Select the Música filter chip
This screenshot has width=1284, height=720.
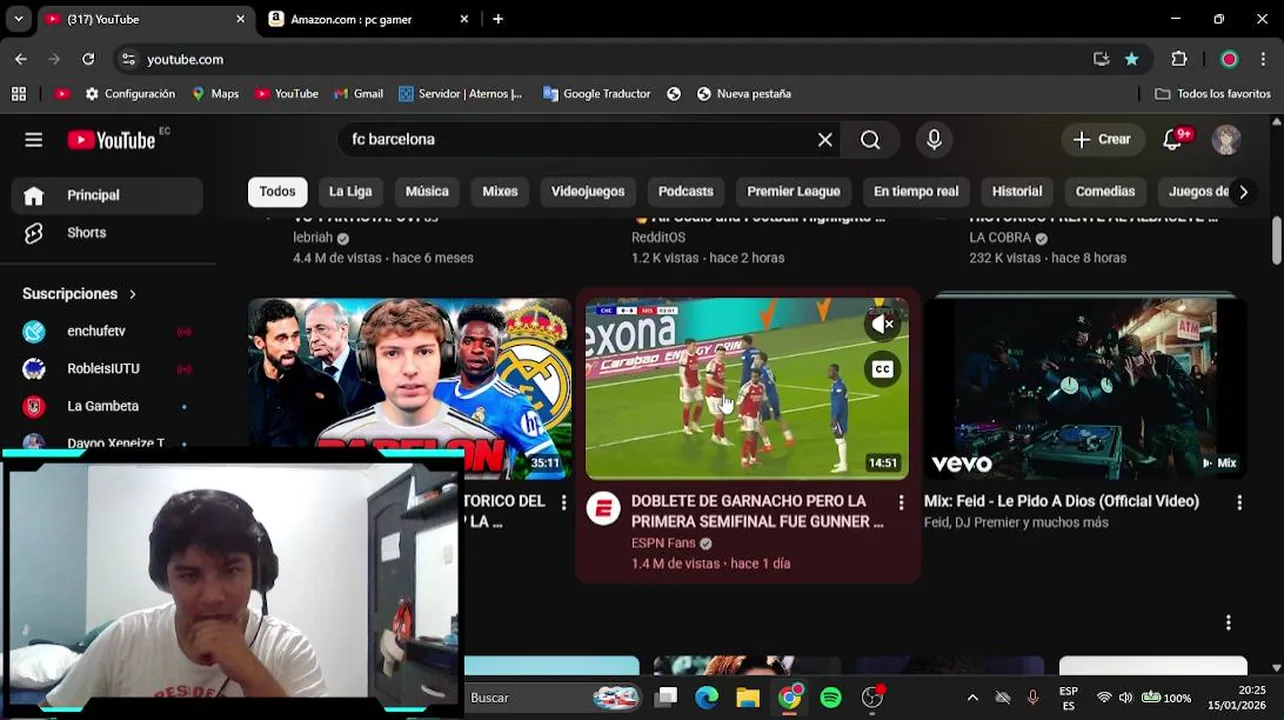click(x=427, y=191)
